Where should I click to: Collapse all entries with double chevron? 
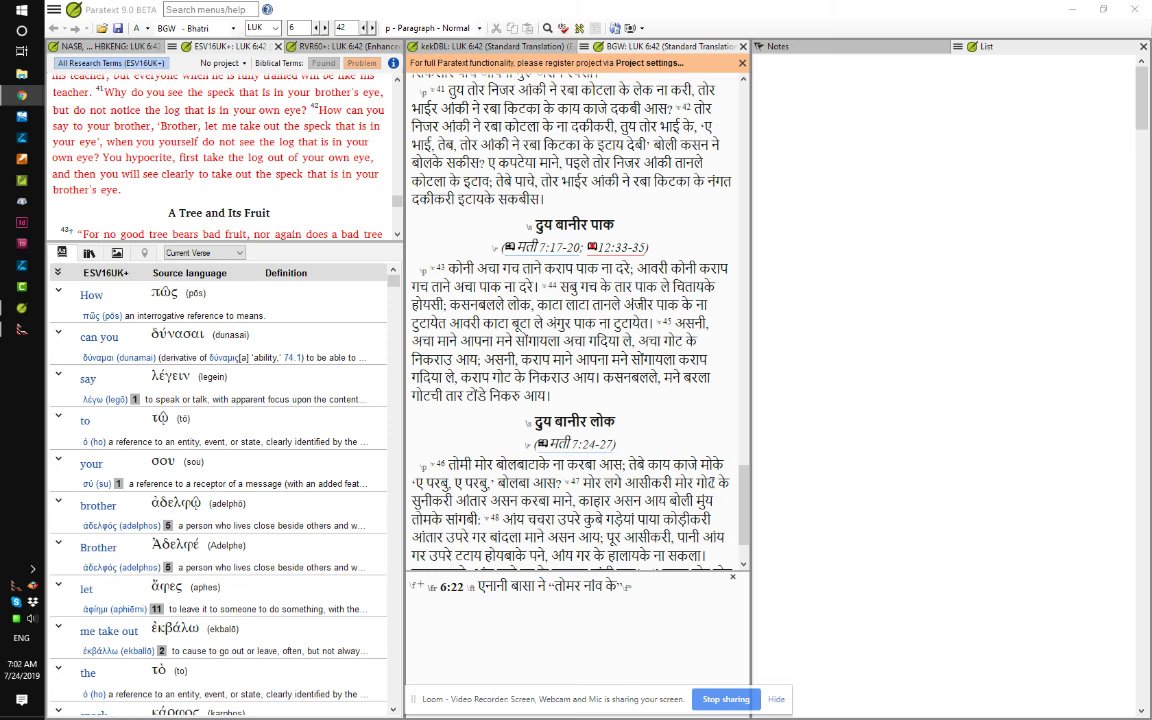click(58, 272)
